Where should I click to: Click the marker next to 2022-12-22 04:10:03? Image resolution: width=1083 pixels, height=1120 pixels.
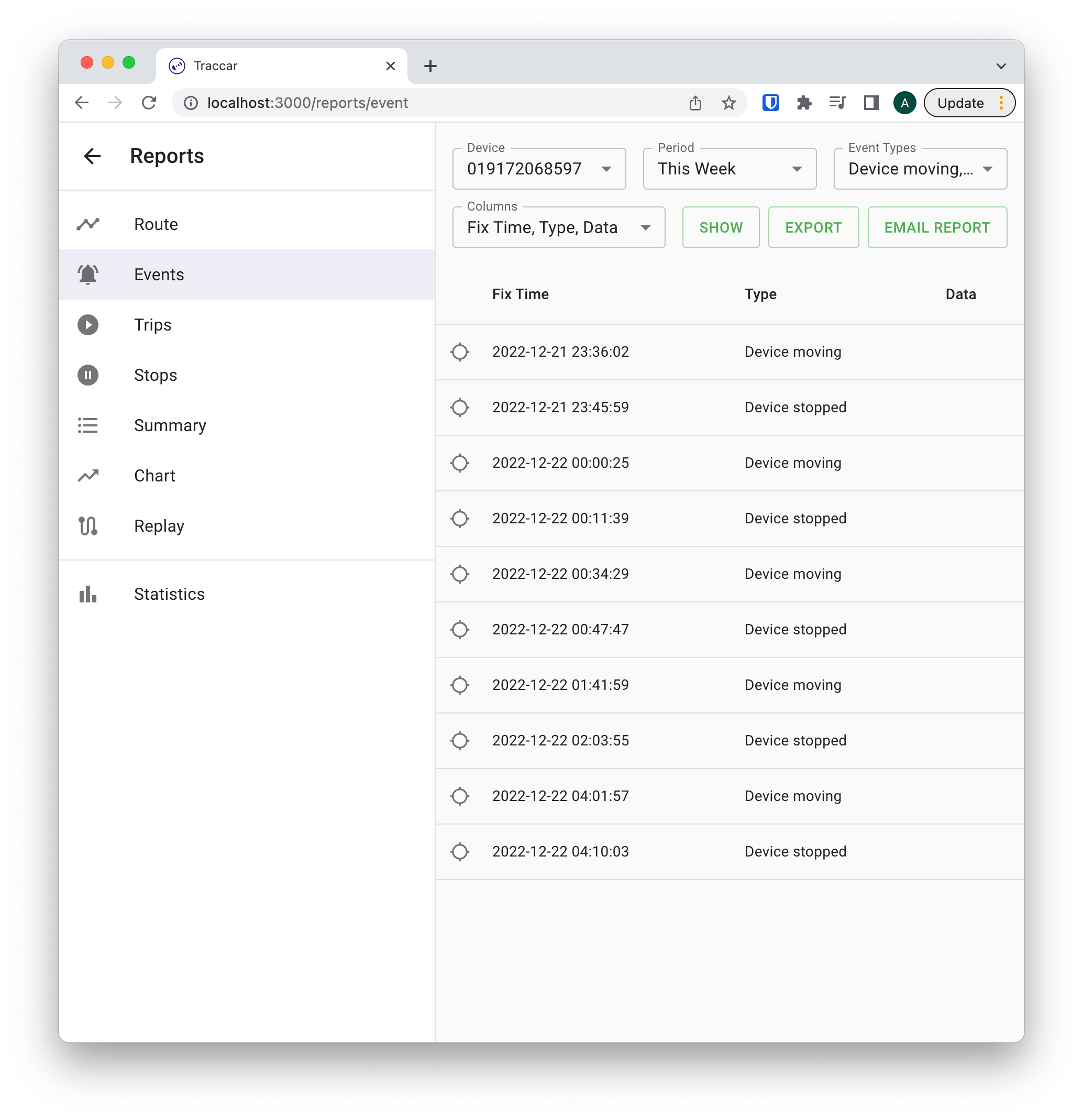tap(460, 851)
